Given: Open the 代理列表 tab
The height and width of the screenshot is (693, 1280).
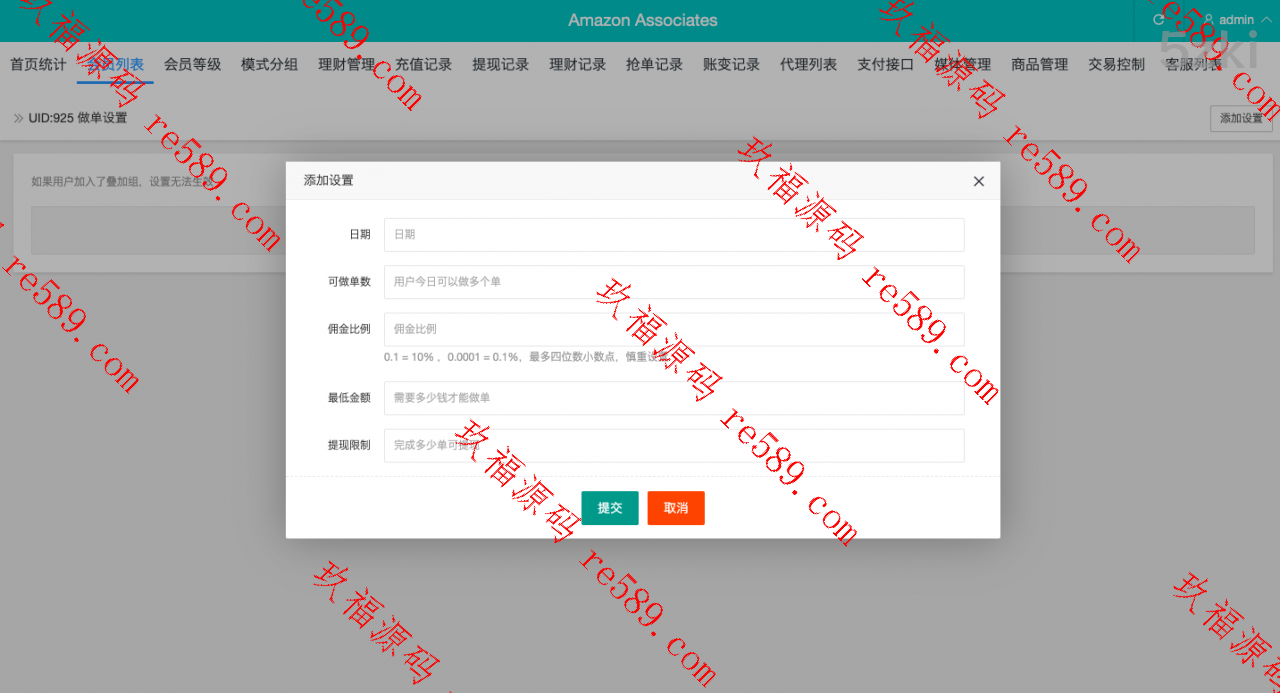Looking at the screenshot, I should 808,64.
